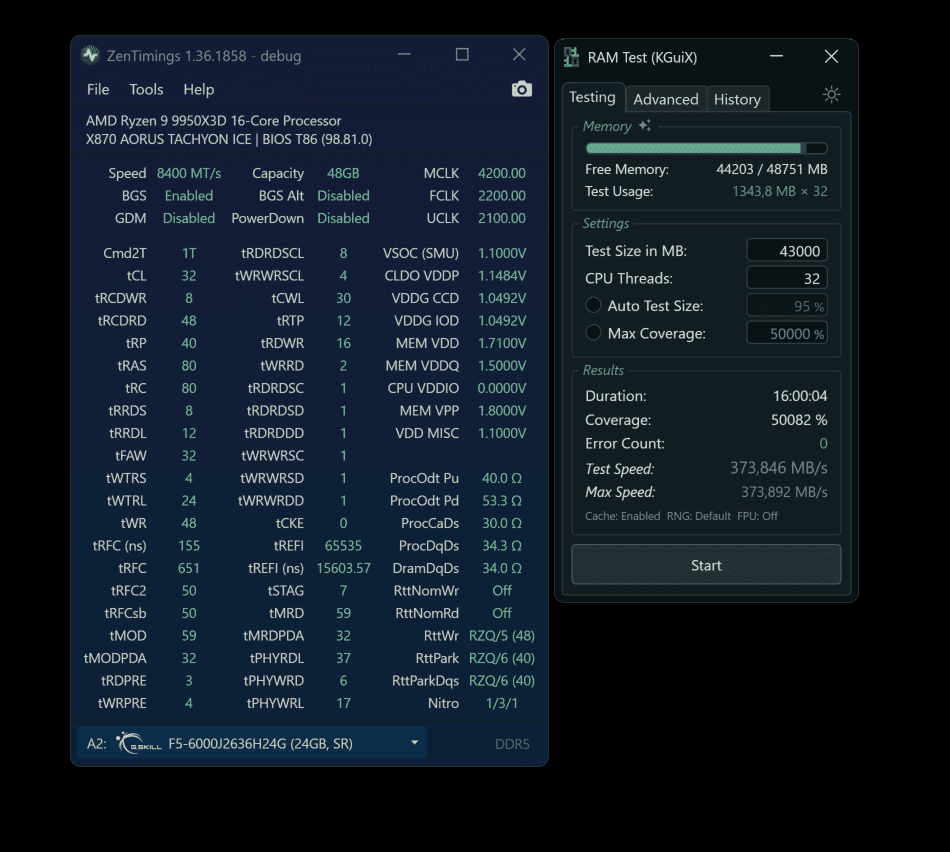
Task: Switch to the Testing tab
Action: pos(593,97)
